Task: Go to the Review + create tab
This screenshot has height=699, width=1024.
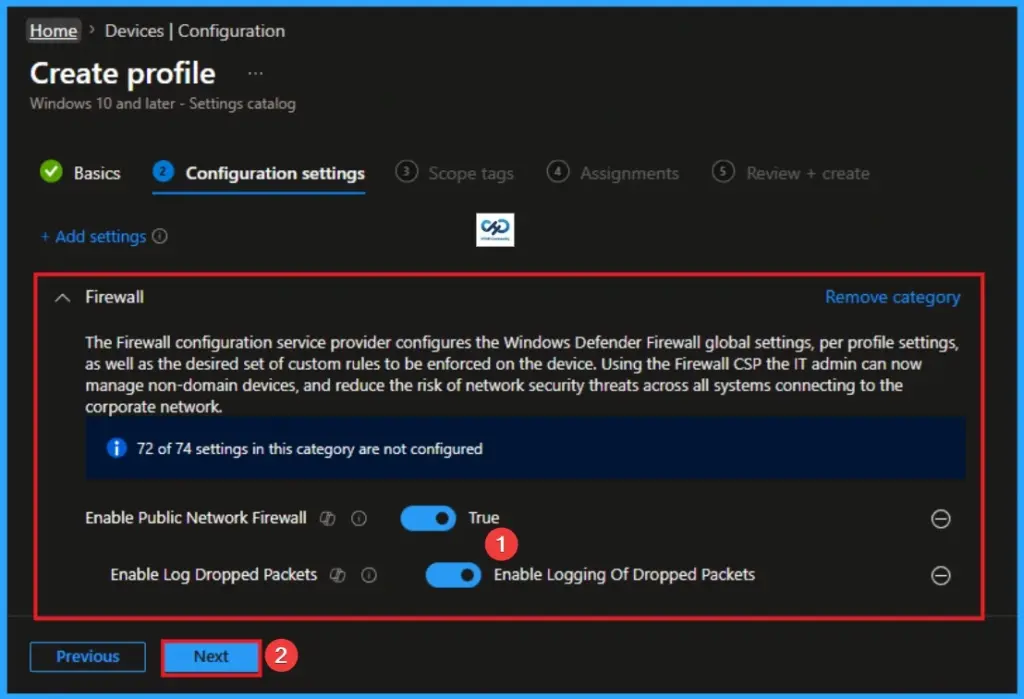Action: 807,172
